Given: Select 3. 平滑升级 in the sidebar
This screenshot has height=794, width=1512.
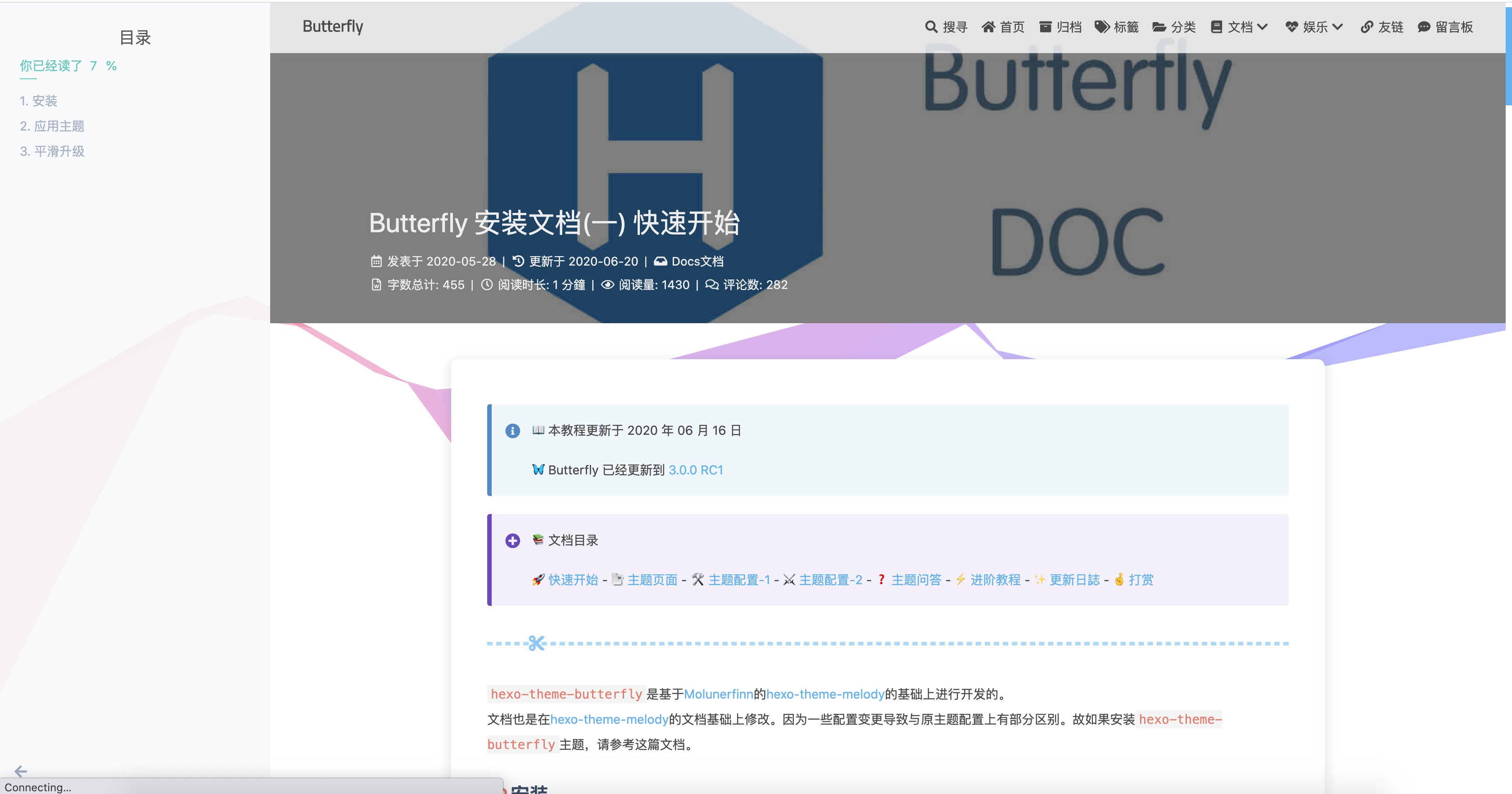Looking at the screenshot, I should [x=52, y=151].
